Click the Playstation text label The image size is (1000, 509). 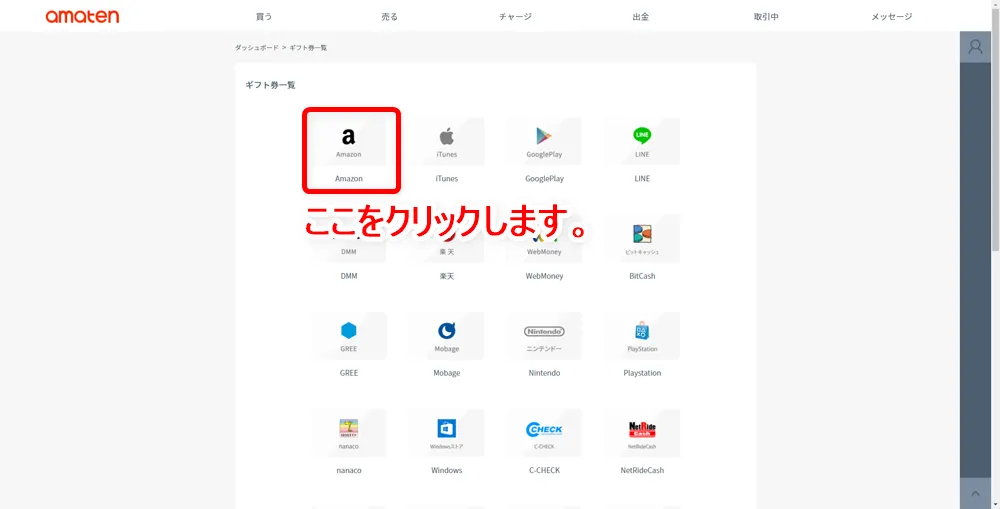click(x=642, y=373)
